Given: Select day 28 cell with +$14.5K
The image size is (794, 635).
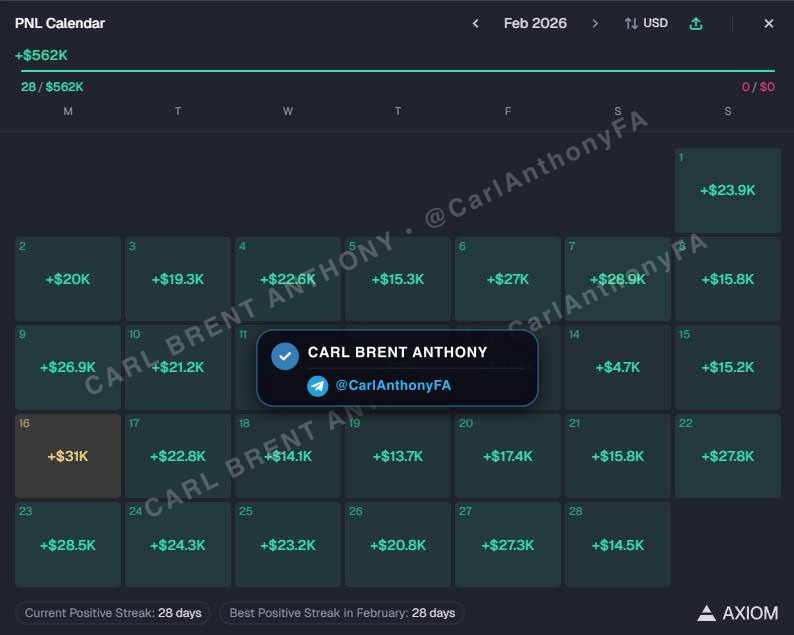Looking at the screenshot, I should 618,544.
